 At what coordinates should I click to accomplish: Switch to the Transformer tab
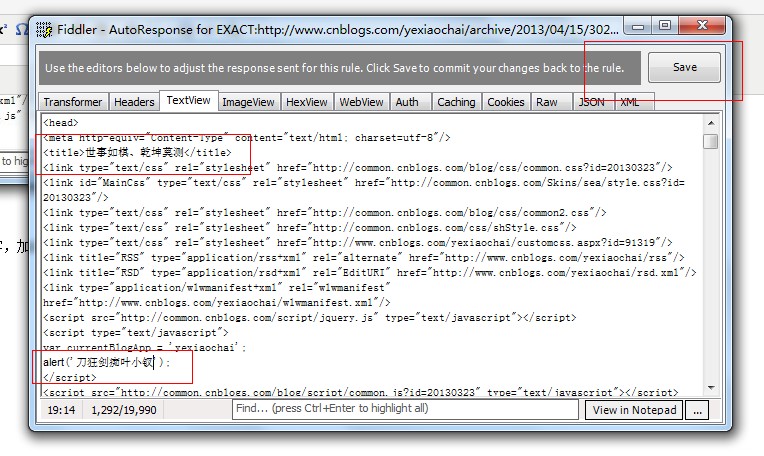[73, 102]
